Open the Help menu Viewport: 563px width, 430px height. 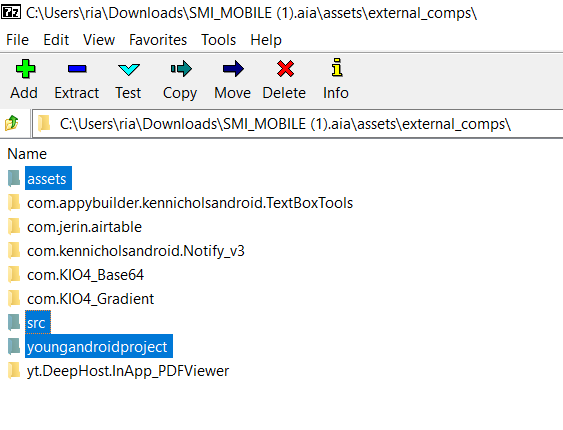[266, 39]
